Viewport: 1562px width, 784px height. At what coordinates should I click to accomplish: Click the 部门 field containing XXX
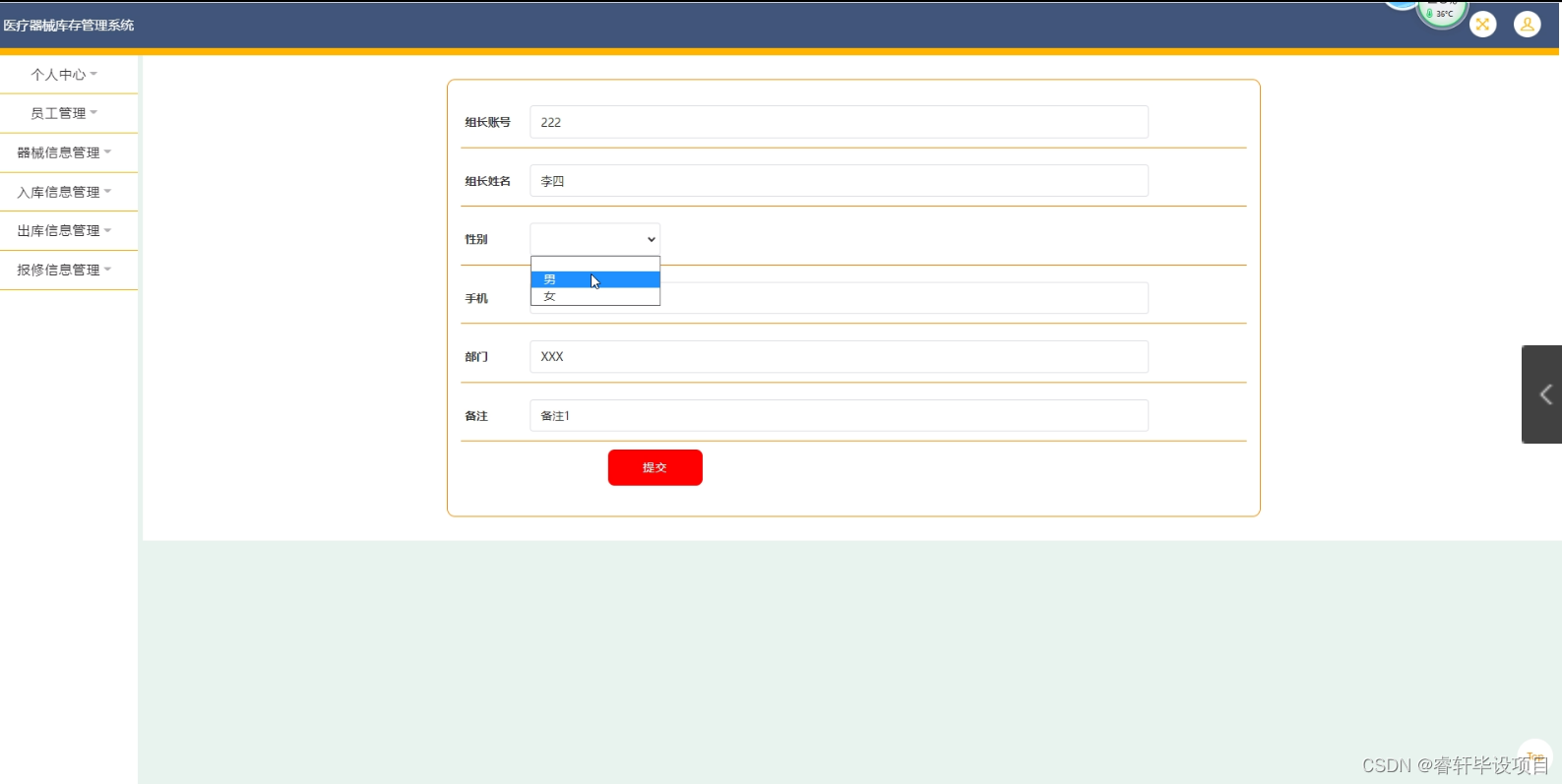point(839,356)
